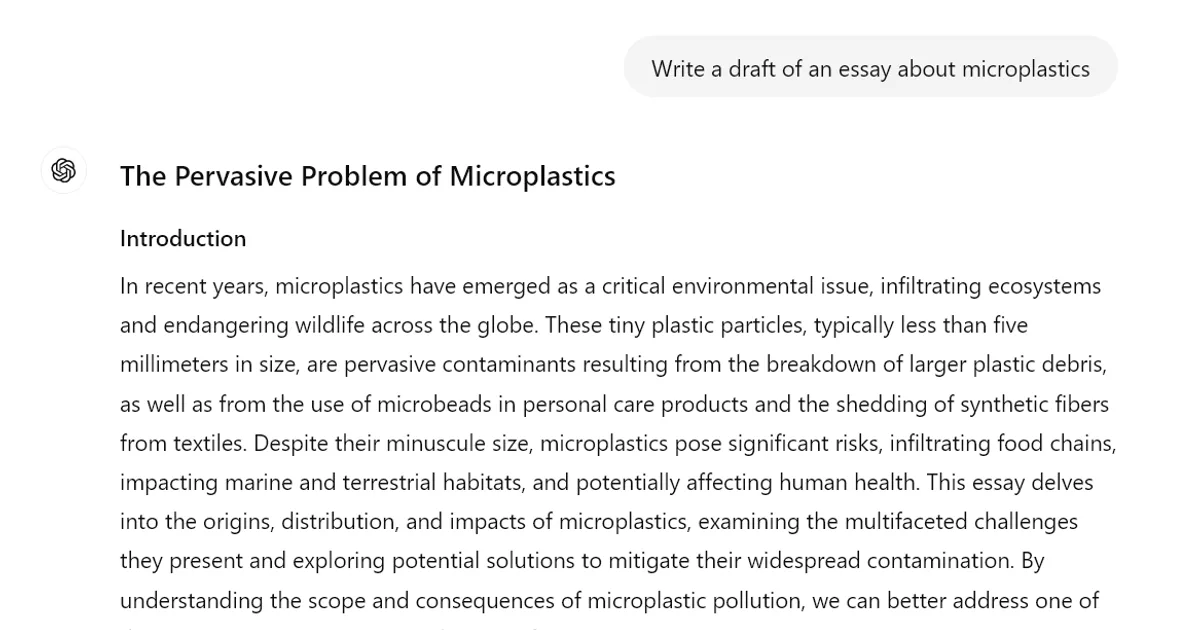Click the word 'ecosystems' in the paragraph

click(1044, 286)
